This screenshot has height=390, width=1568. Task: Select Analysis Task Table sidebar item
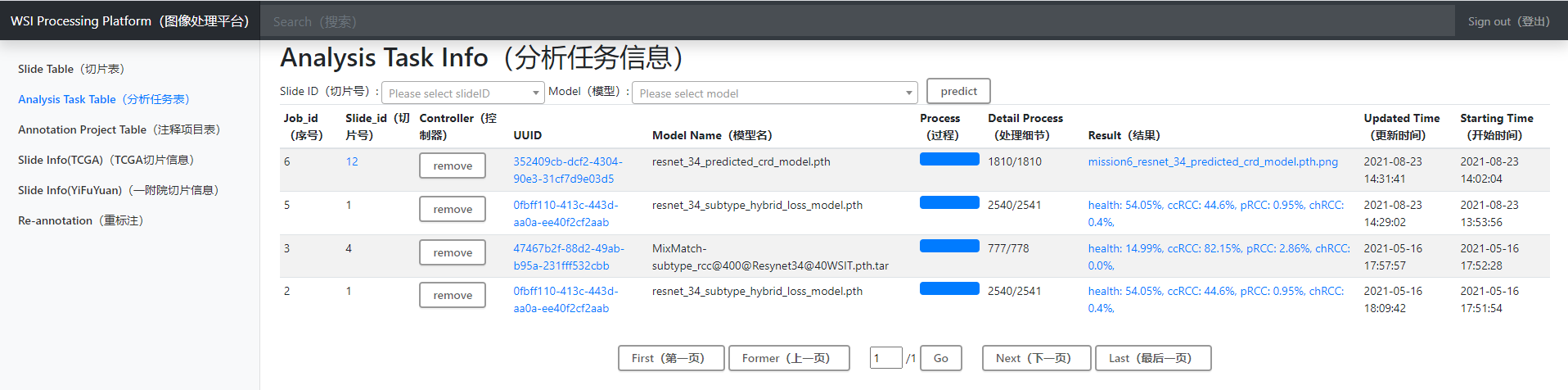click(x=104, y=99)
